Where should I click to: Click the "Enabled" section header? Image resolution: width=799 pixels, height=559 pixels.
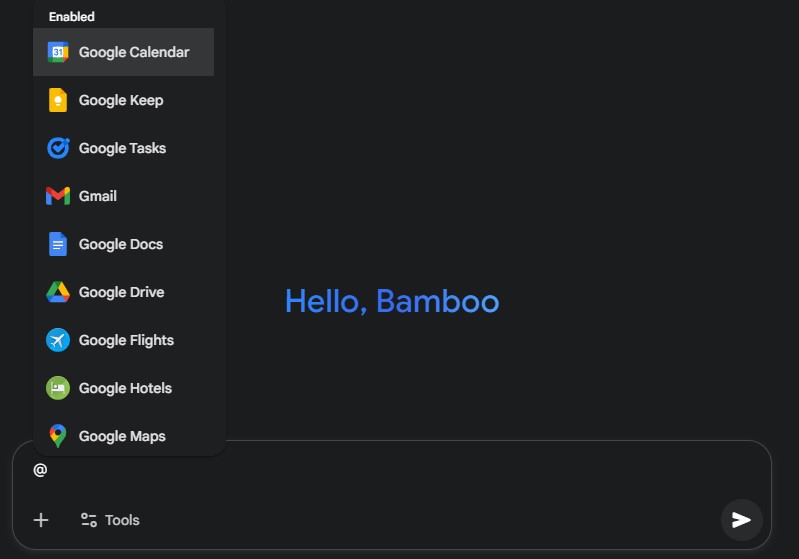(x=72, y=17)
